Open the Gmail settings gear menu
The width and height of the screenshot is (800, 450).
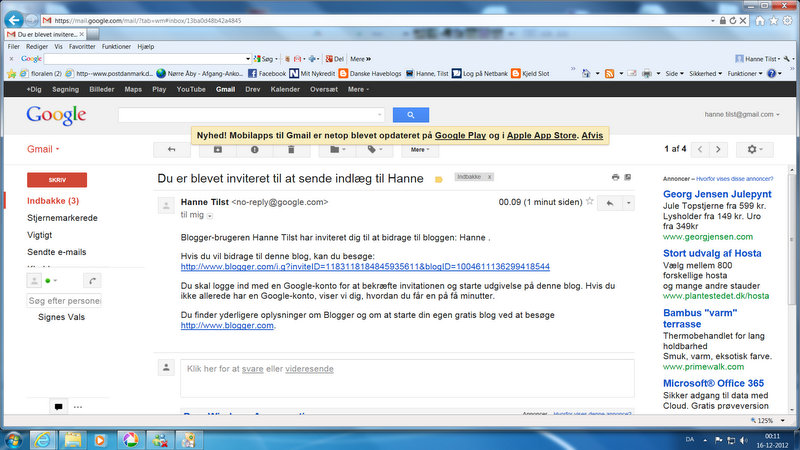[x=755, y=149]
